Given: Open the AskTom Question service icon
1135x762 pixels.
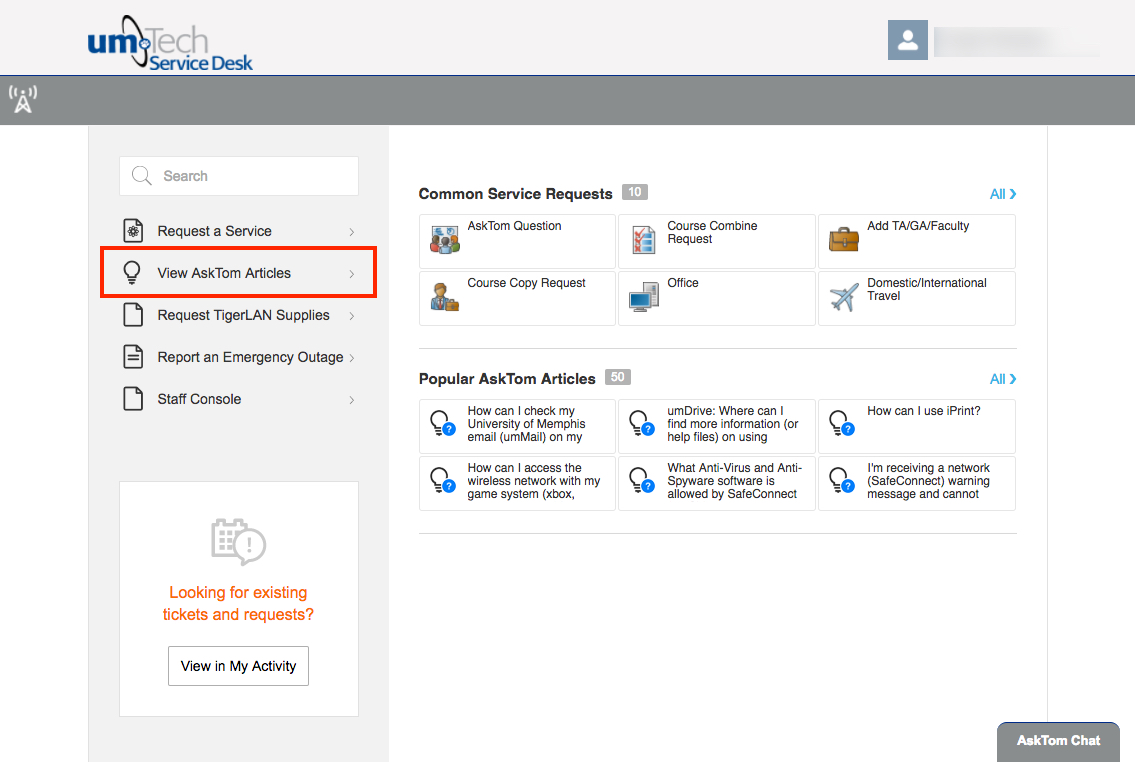Looking at the screenshot, I should [444, 240].
